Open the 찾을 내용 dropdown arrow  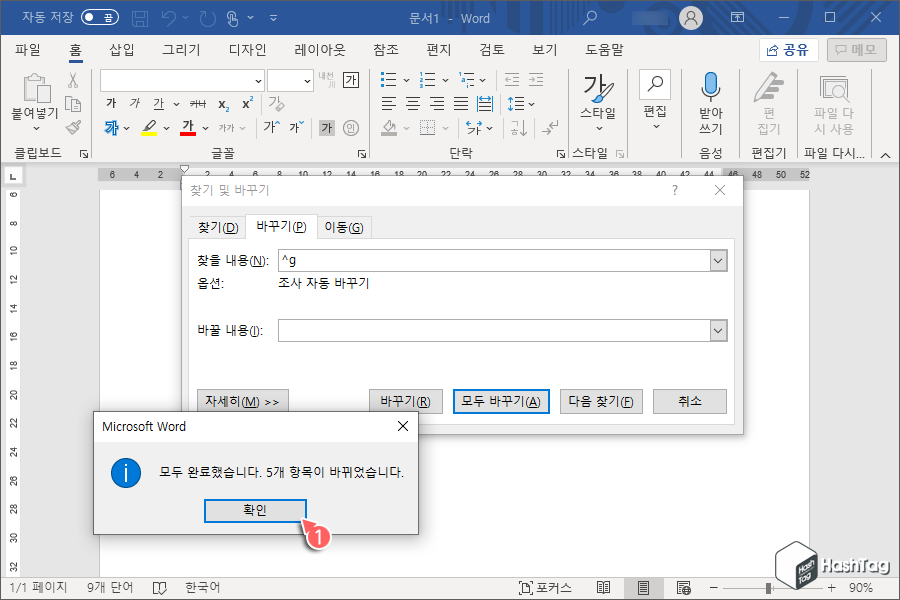click(x=718, y=260)
